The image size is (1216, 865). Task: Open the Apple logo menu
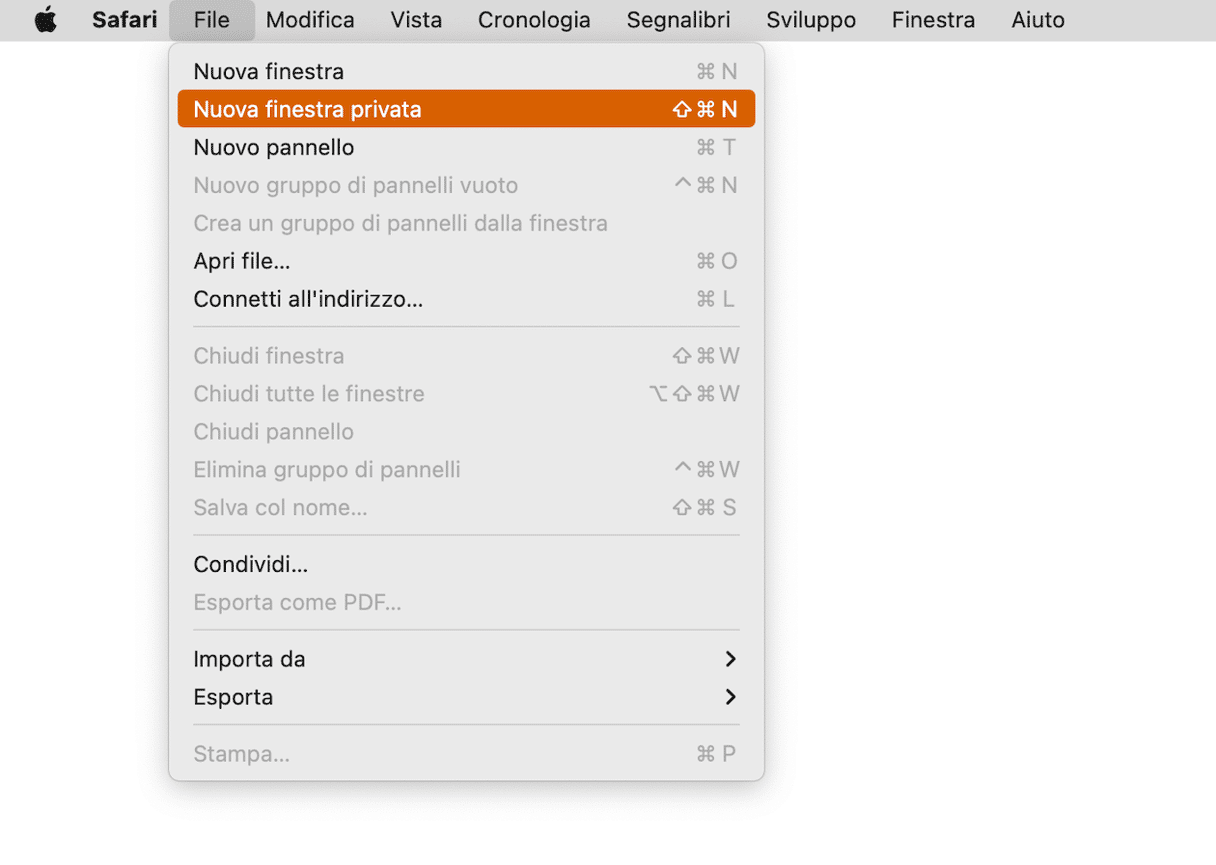click(45, 20)
